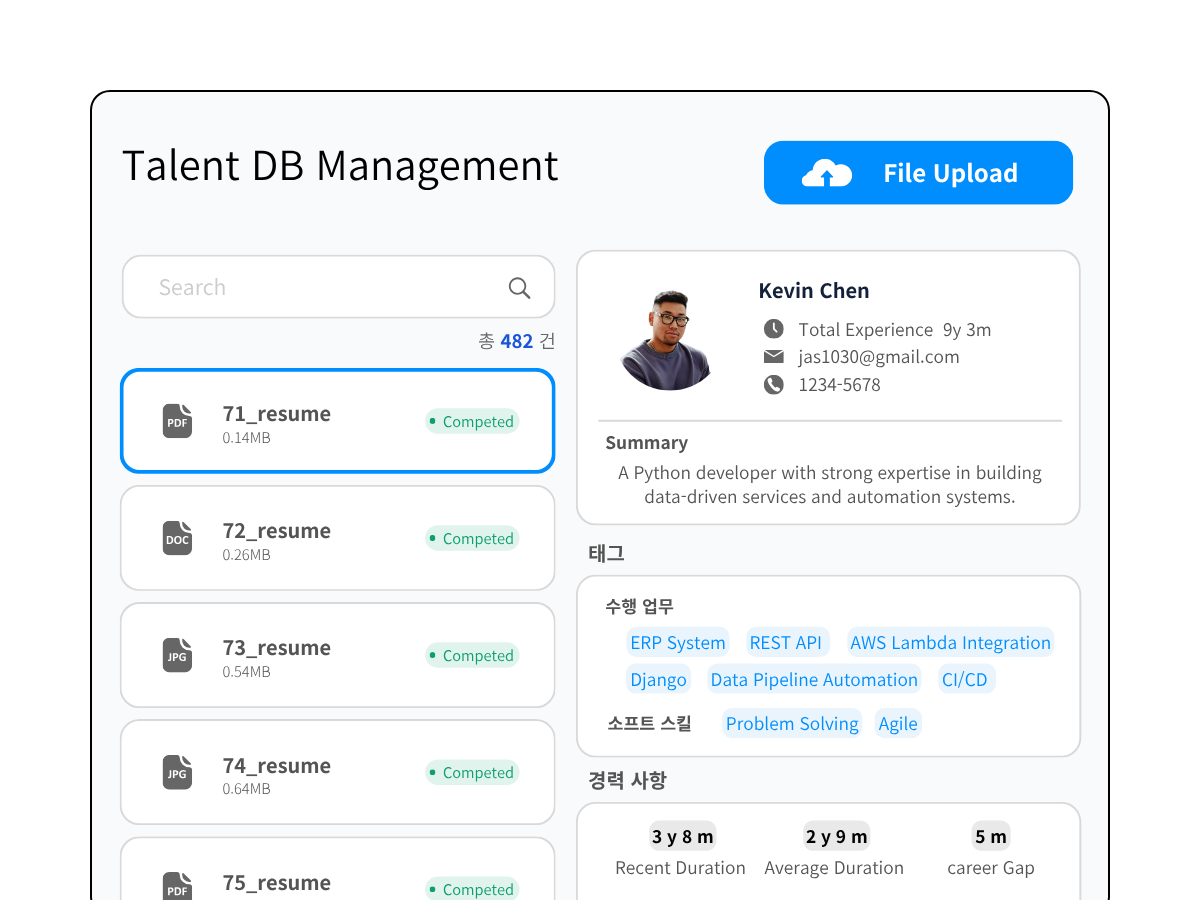Click the phone icon next to 1234-5678

[773, 384]
